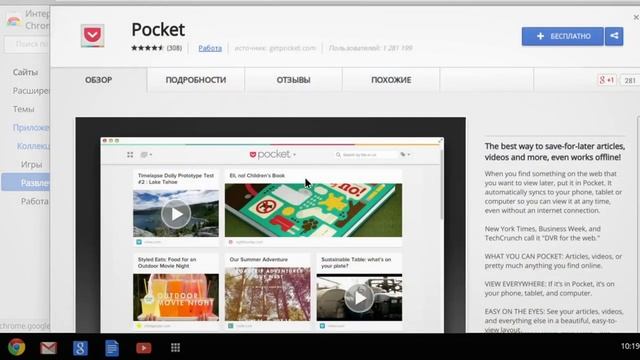
Task: Open Google Docs from the shelf
Action: click(112, 348)
